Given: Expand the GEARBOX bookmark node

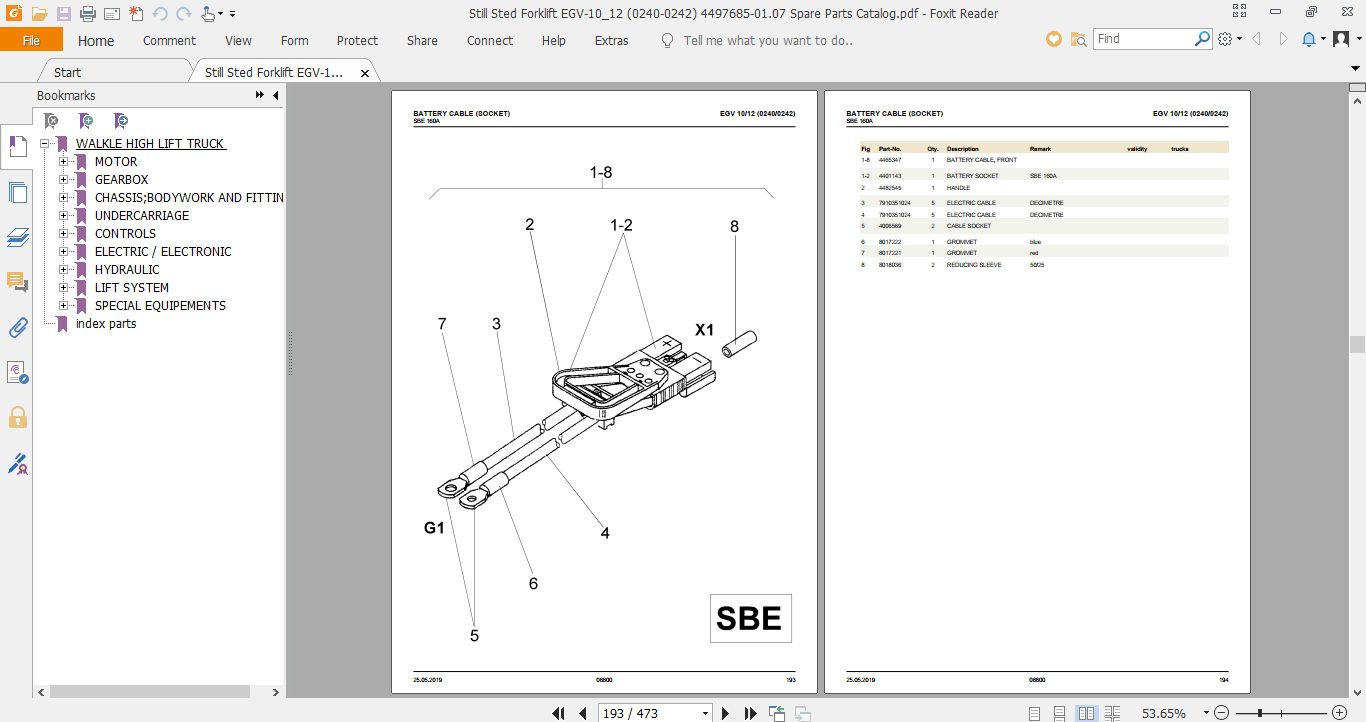Looking at the screenshot, I should [x=64, y=180].
